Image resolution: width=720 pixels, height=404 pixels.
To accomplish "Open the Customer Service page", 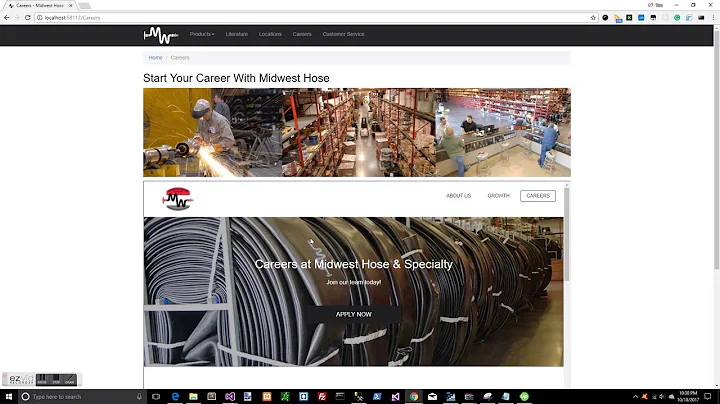I will [x=343, y=34].
